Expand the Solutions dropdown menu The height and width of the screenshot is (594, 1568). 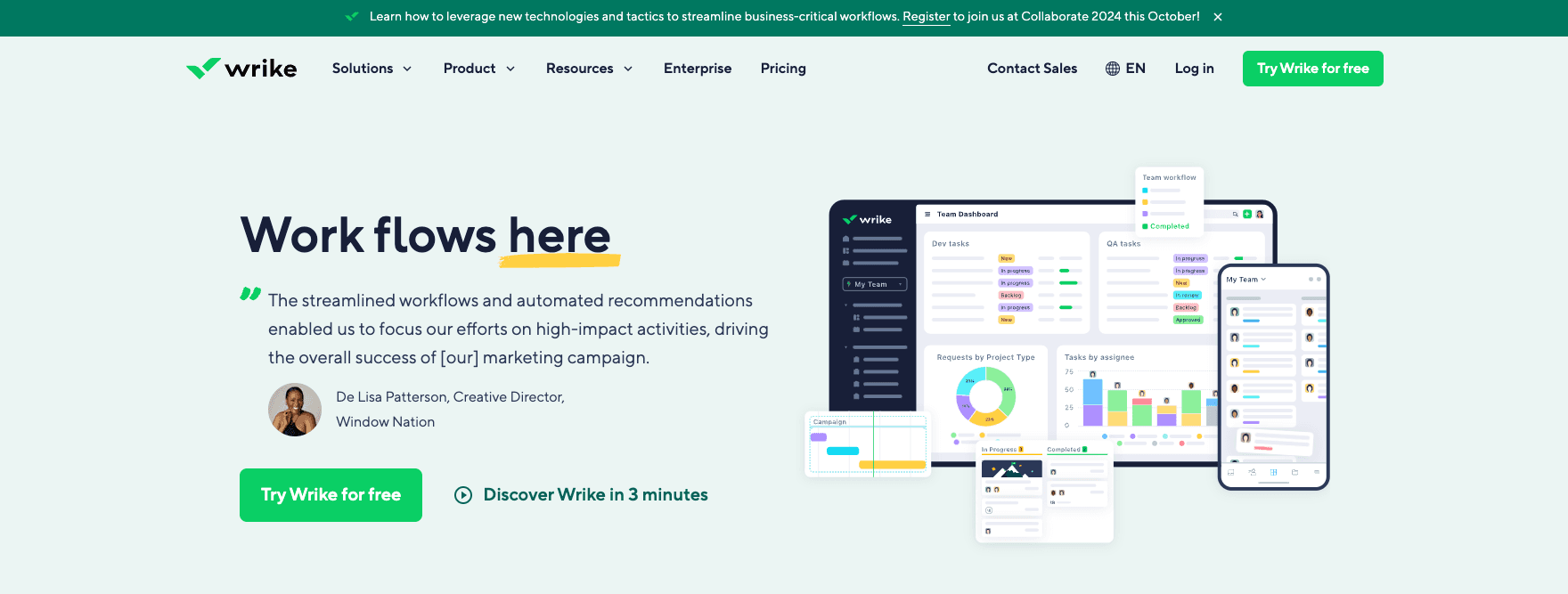tap(372, 69)
